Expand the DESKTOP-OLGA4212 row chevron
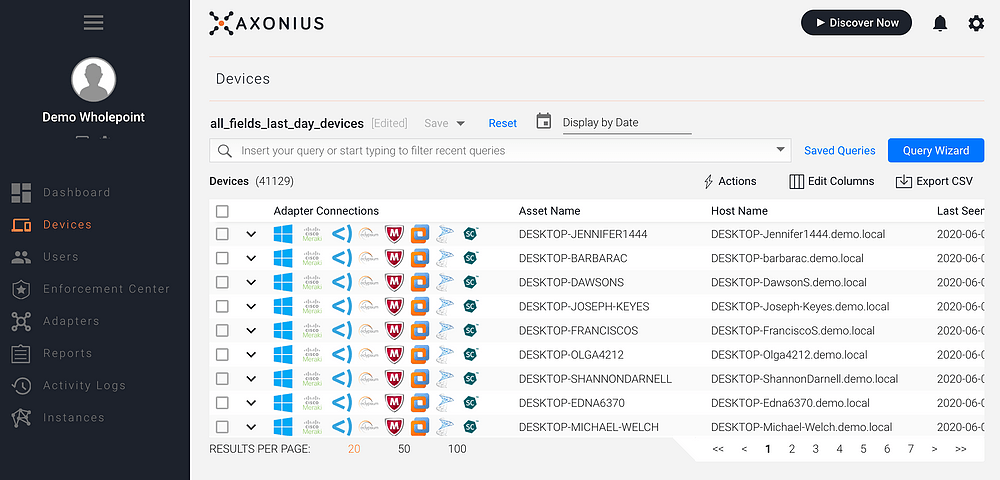The height and width of the screenshot is (480, 1000). (251, 355)
